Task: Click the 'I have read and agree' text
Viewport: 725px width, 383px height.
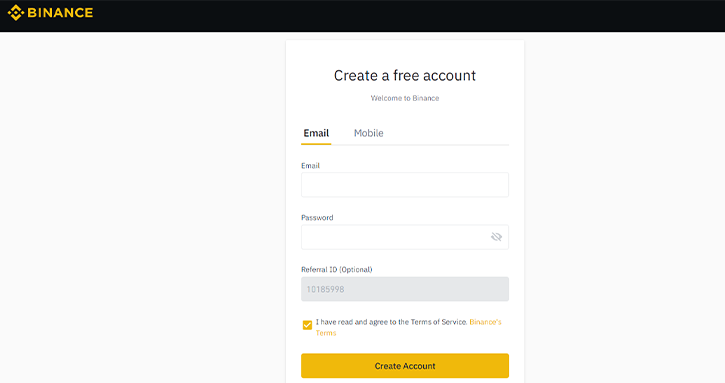Action: click(353, 322)
